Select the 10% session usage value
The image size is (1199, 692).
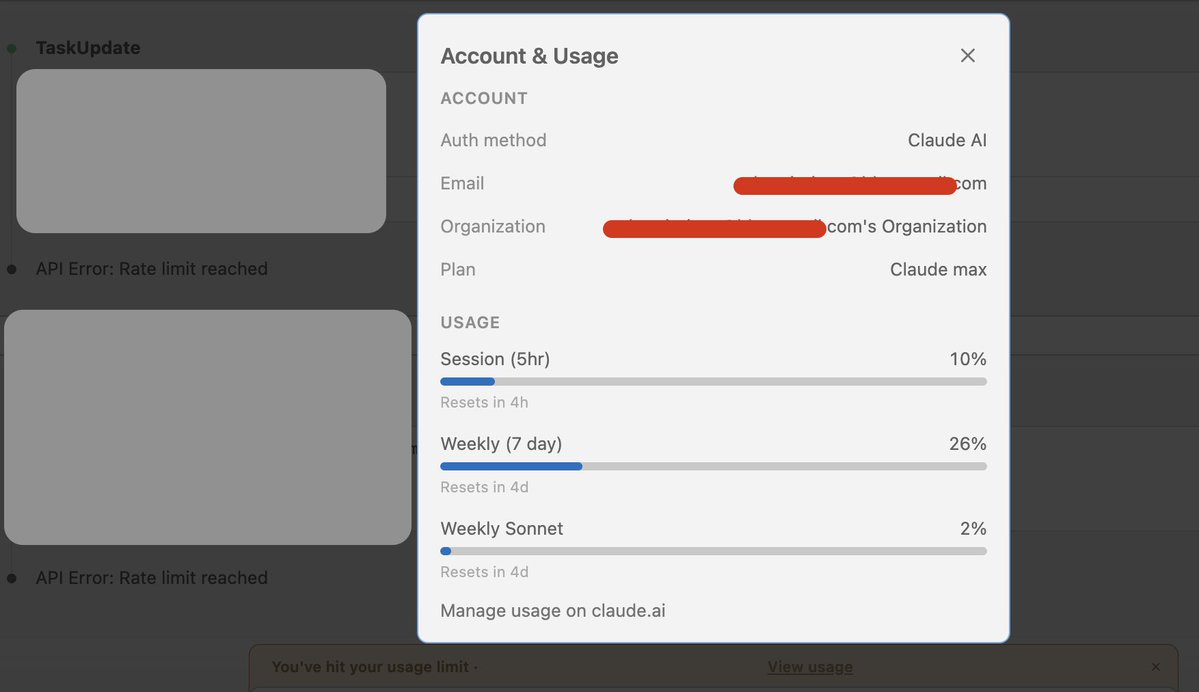click(x=968, y=359)
